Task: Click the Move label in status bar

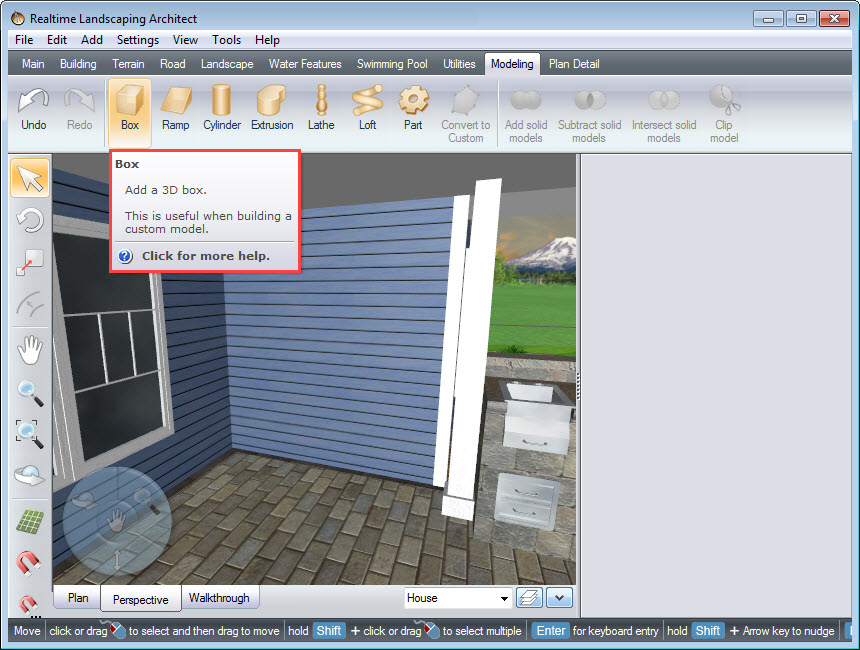Action: (27, 631)
